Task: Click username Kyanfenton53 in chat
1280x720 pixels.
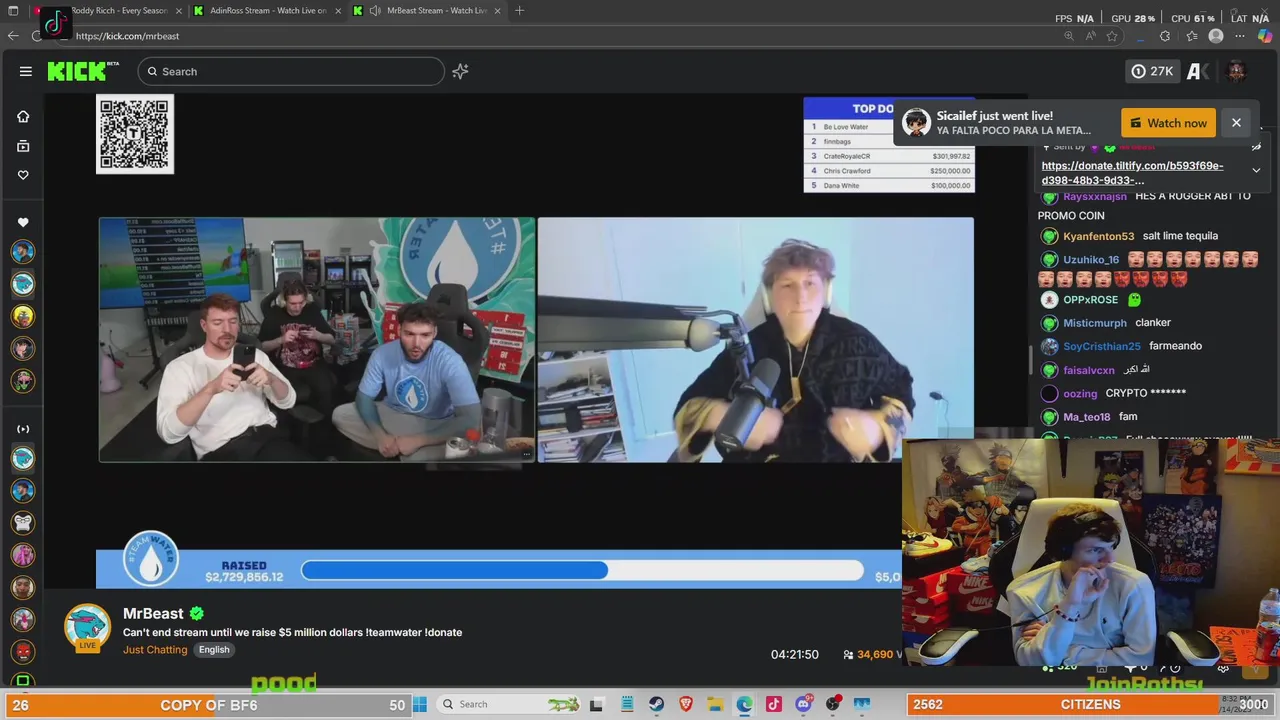Action: coord(1098,236)
